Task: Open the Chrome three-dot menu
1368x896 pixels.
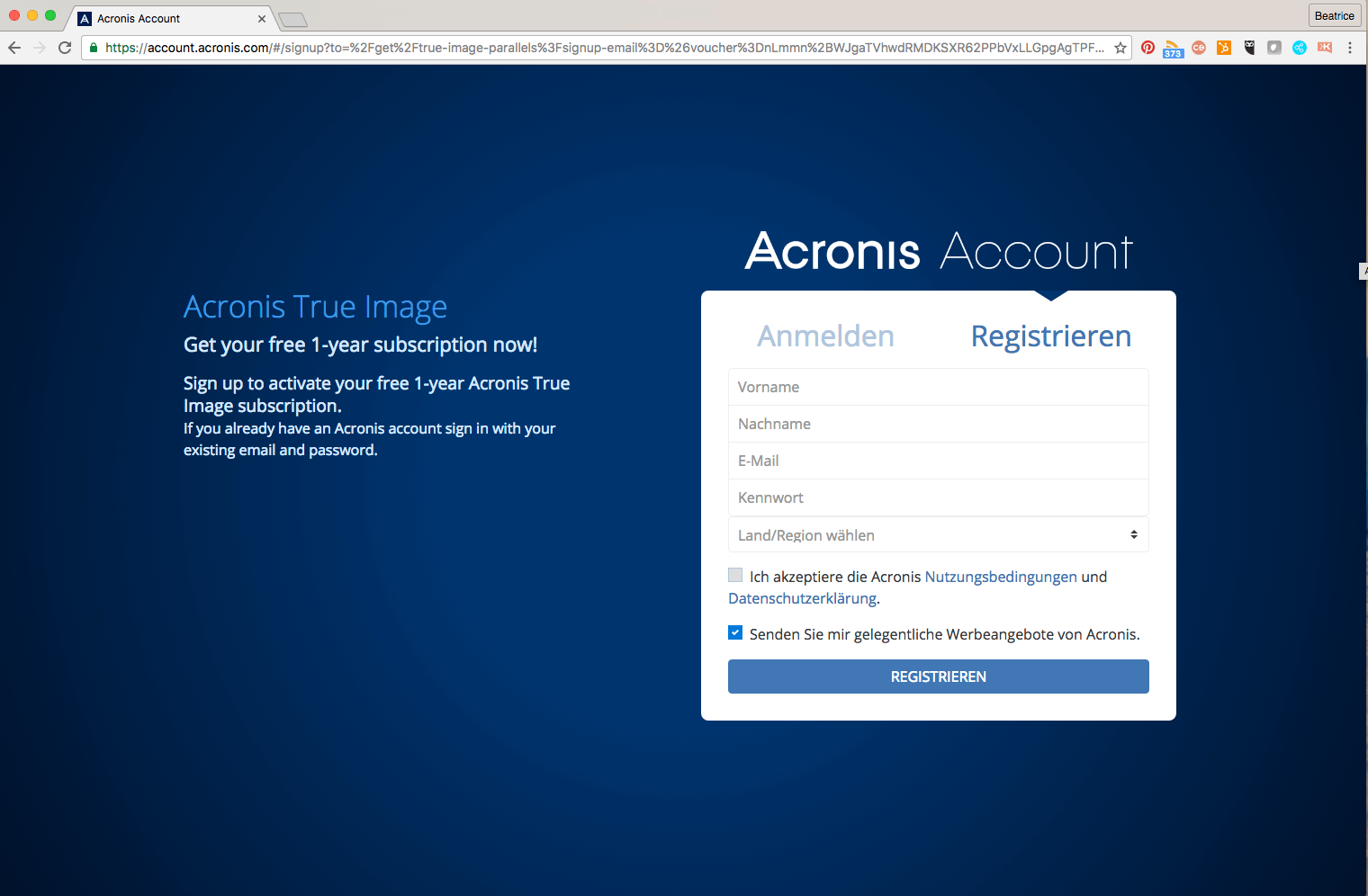Action: pyautogui.click(x=1350, y=48)
